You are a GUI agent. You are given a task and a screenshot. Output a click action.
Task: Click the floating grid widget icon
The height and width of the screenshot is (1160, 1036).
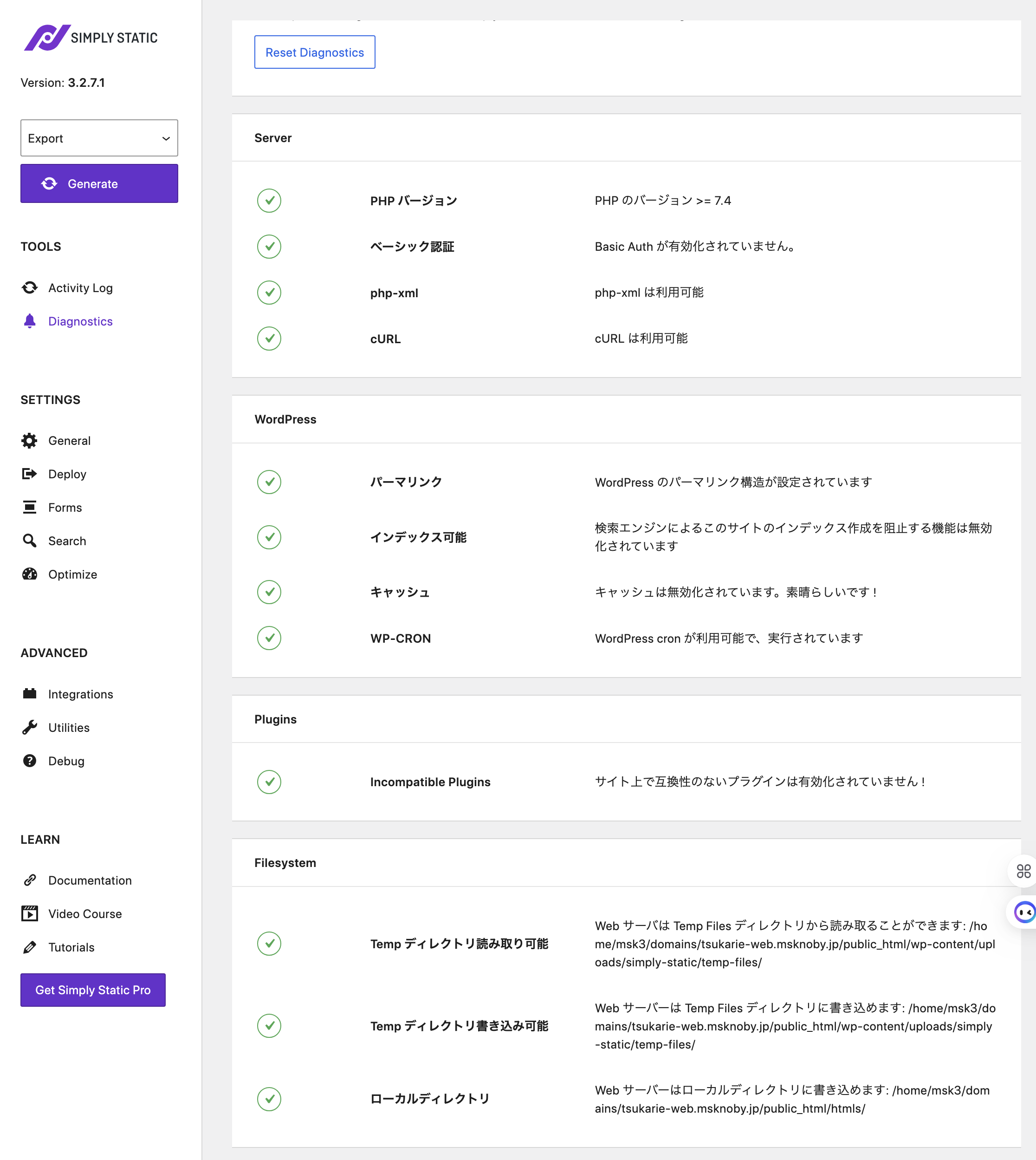coord(1023,871)
